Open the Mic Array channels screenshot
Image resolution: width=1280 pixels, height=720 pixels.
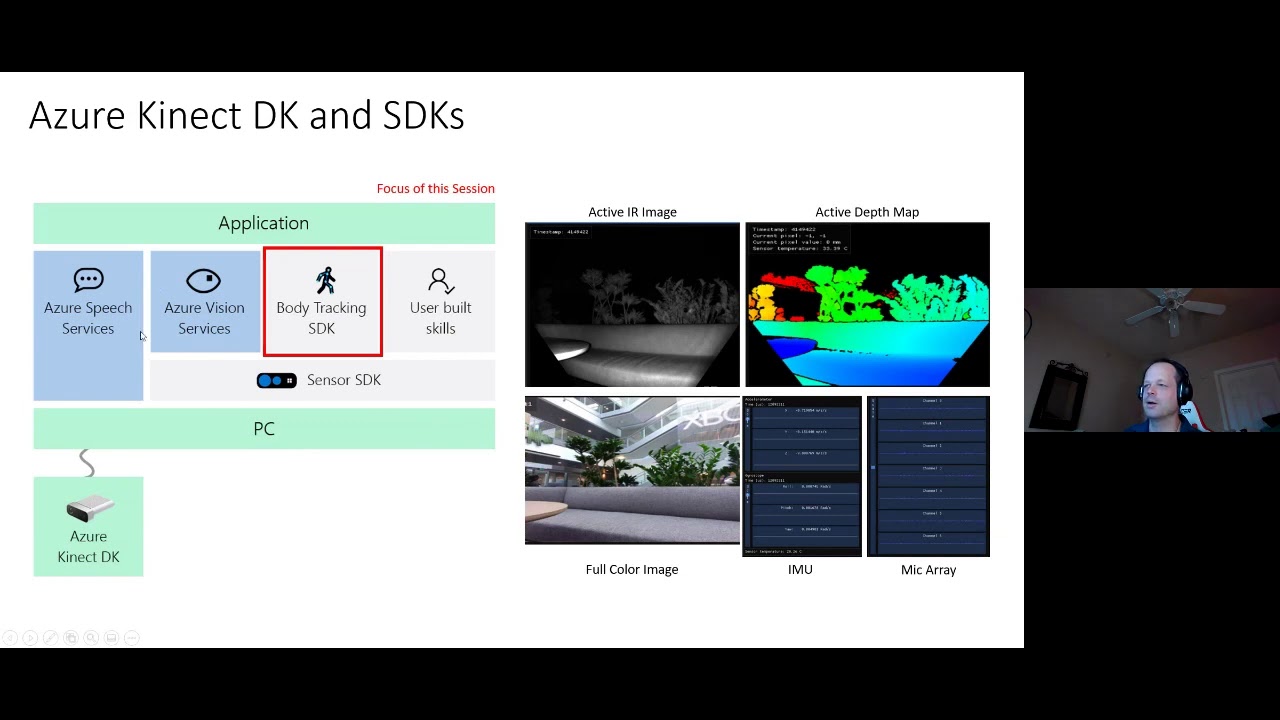pyautogui.click(x=928, y=476)
